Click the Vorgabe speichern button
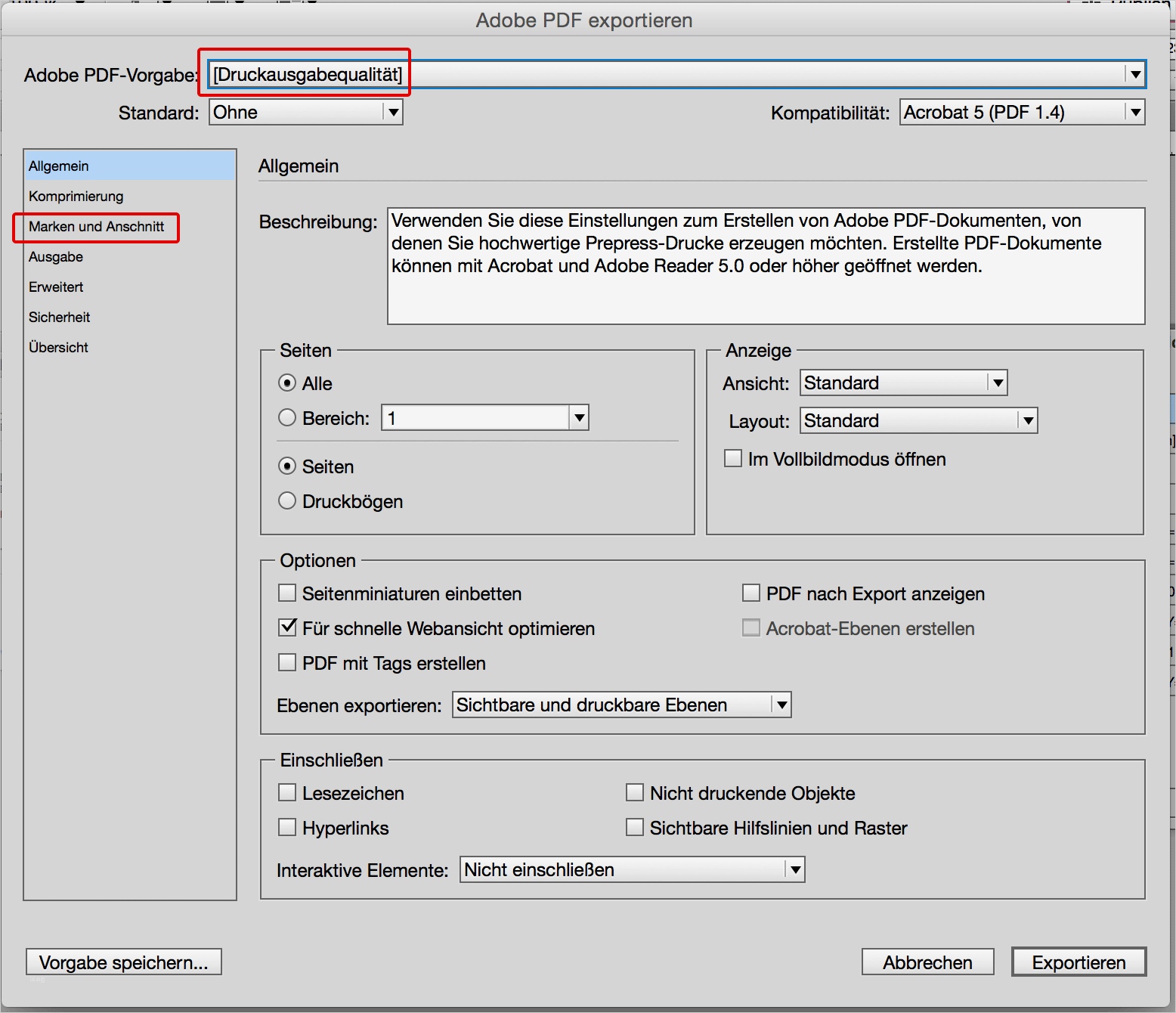Image resolution: width=1176 pixels, height=1013 pixels. [x=123, y=962]
